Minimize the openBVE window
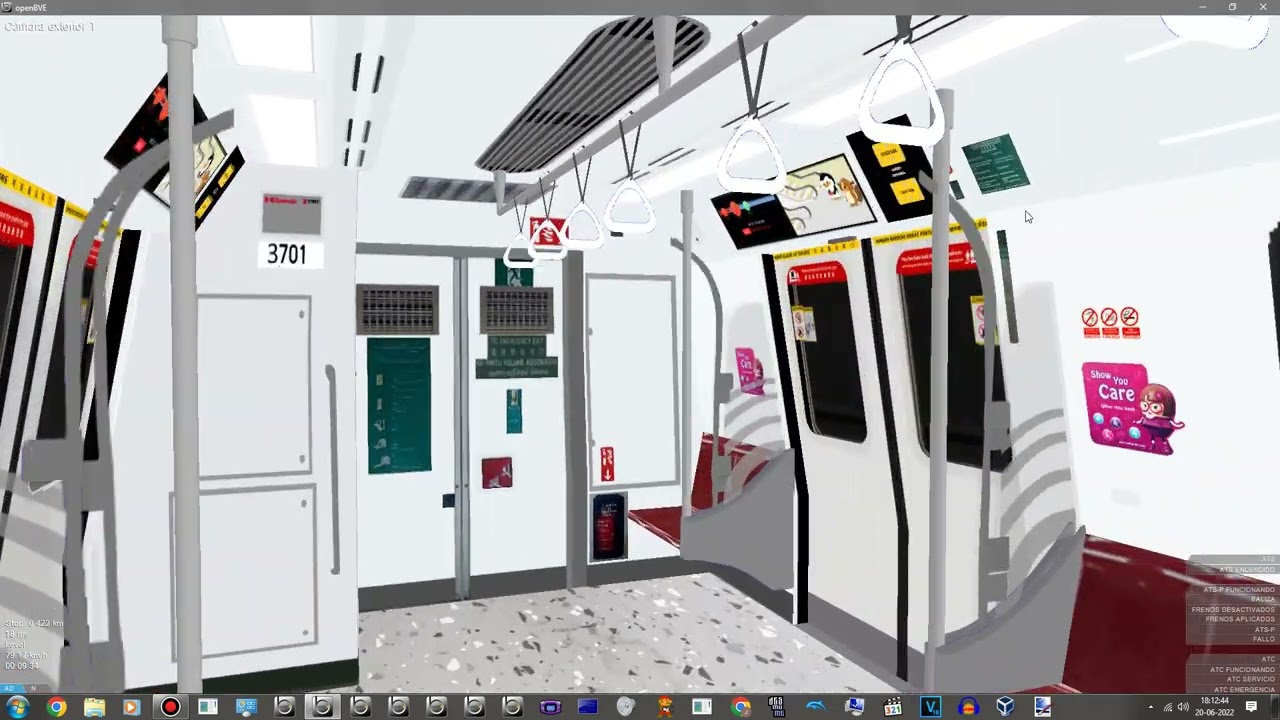 pos(1203,7)
